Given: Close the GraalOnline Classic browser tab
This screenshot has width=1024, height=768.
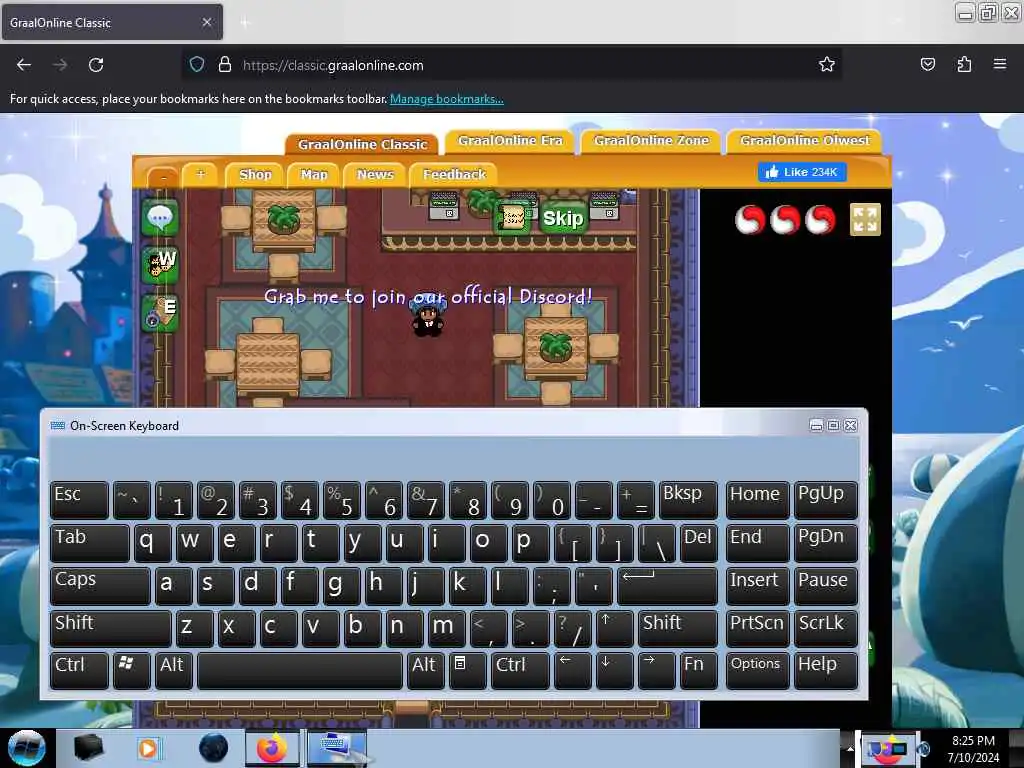Looking at the screenshot, I should [x=206, y=22].
